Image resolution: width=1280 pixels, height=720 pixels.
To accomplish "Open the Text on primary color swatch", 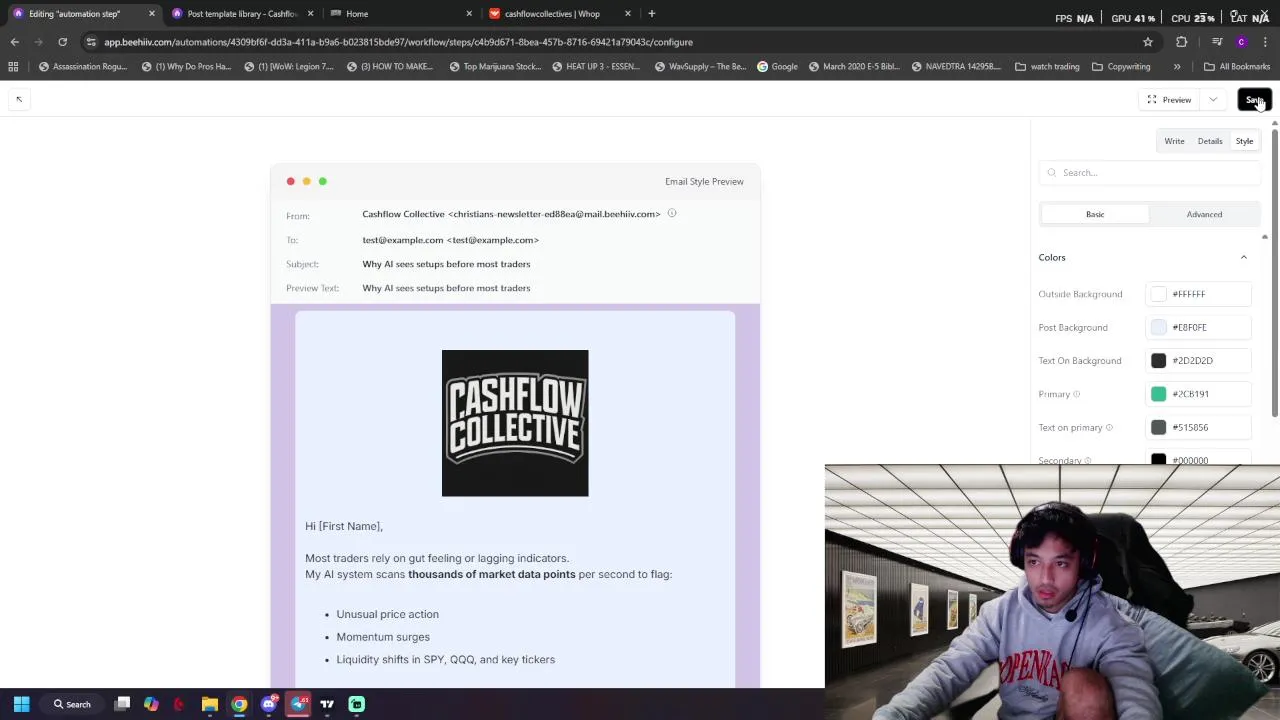I will pos(1158,427).
